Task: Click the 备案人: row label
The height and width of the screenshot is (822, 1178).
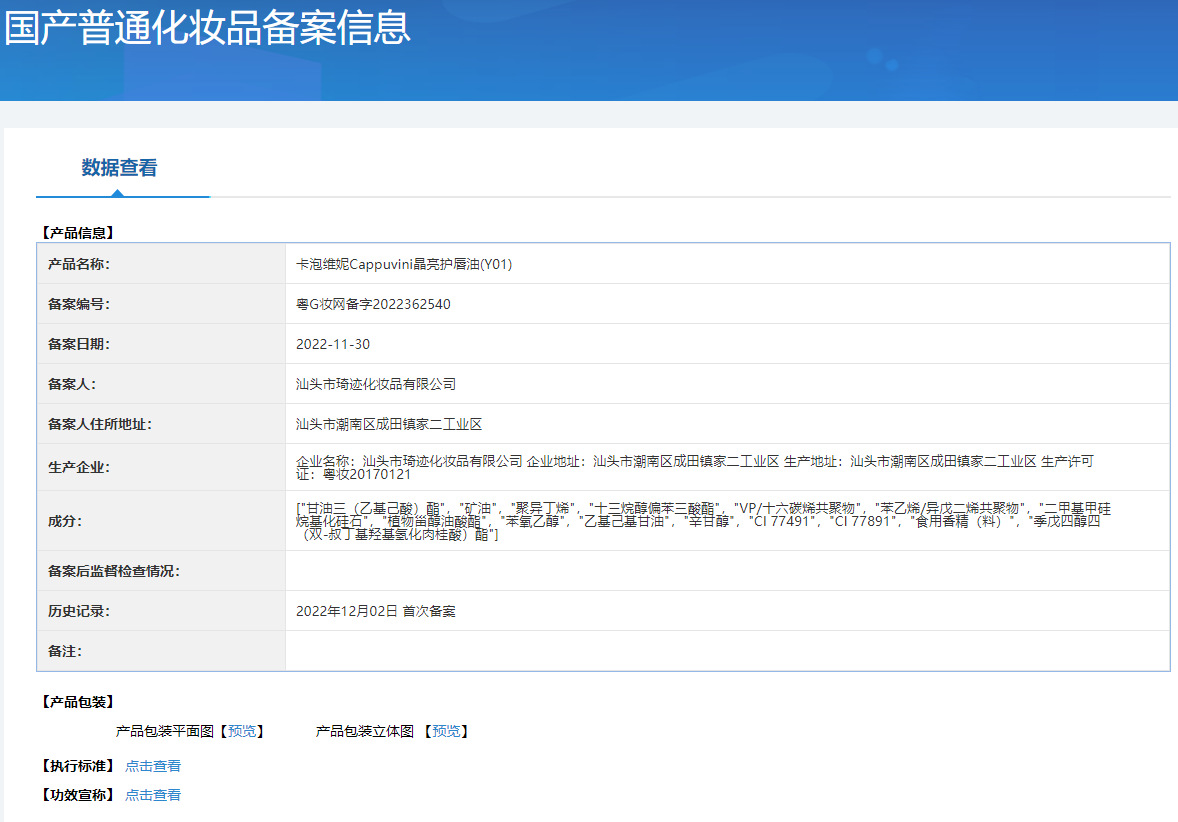Action: 72,384
